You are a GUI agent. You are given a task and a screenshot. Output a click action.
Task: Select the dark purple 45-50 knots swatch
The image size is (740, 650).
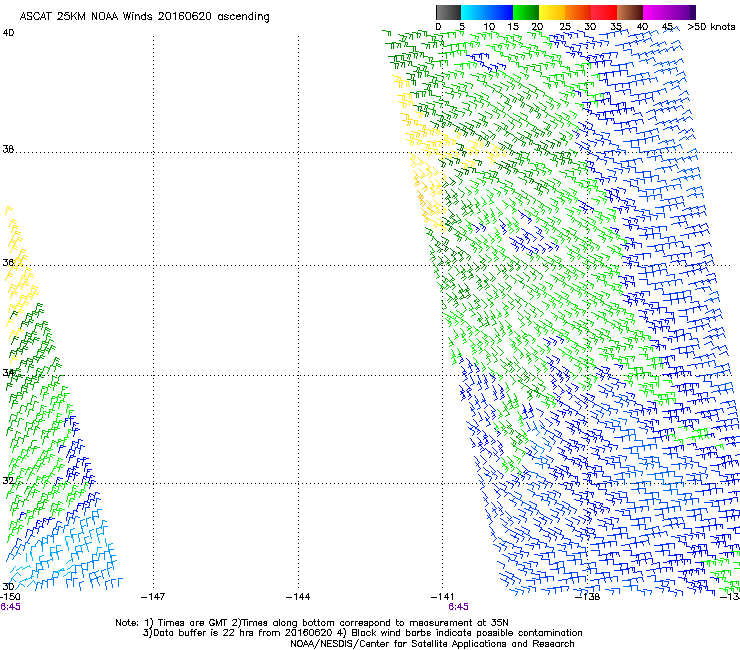point(682,12)
